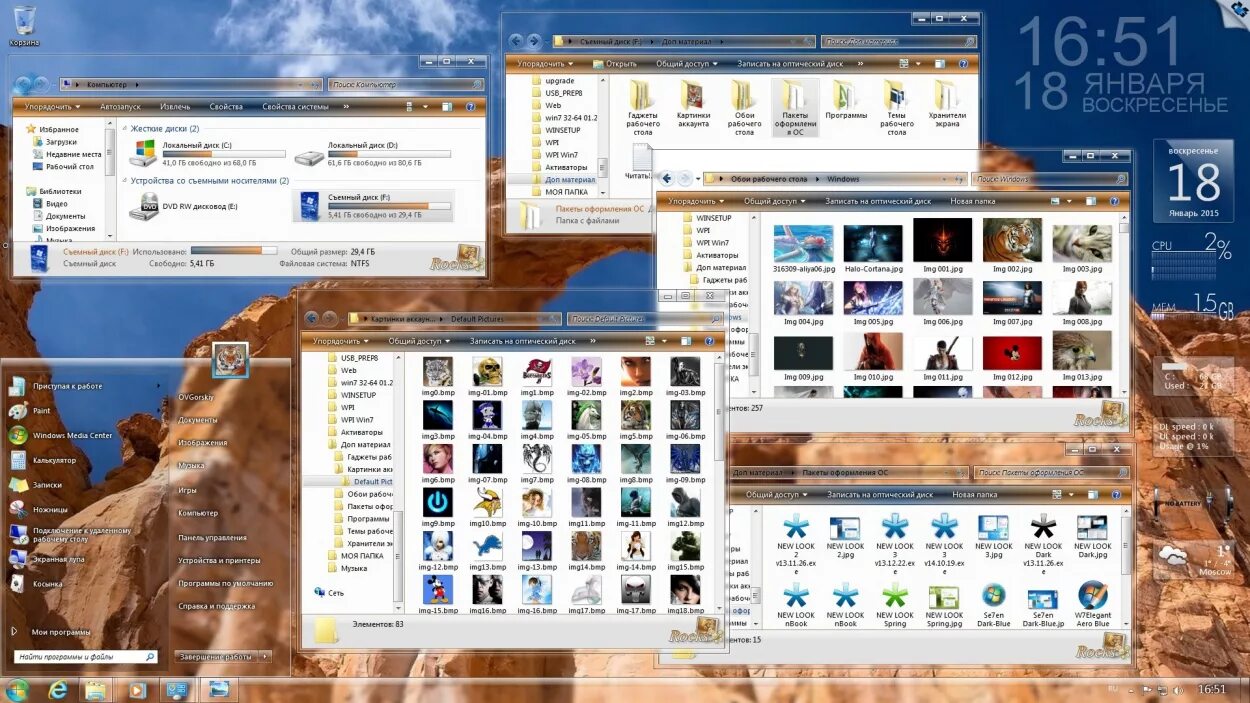The image size is (1250, 703).
Task: Expand shutdown options arrow beside Завершение работы
Action: (265, 657)
